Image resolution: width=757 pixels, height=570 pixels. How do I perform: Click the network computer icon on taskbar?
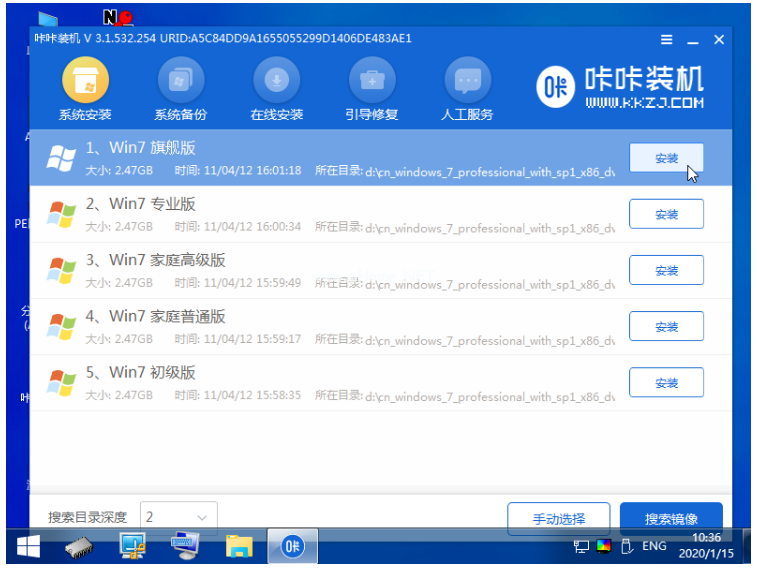coord(133,546)
